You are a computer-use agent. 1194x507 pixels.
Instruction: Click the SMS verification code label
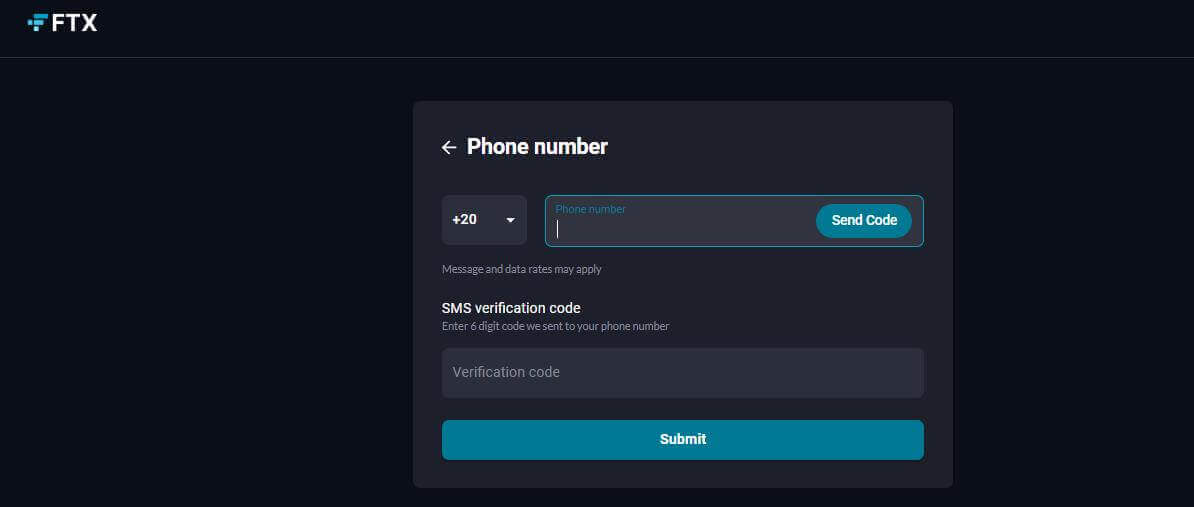(x=511, y=308)
